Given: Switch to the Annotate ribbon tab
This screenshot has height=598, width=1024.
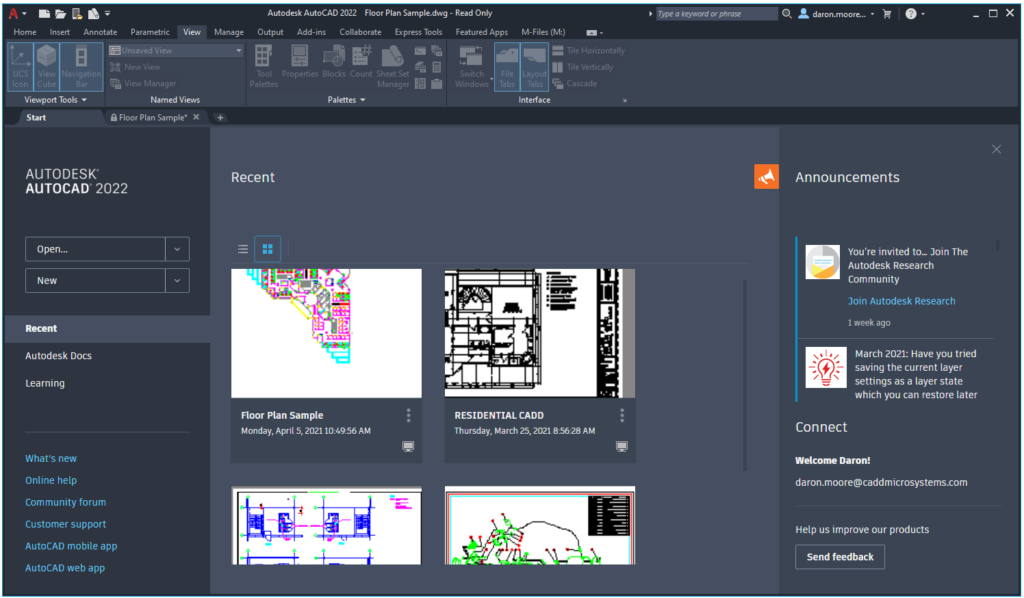Looking at the screenshot, I should [100, 32].
